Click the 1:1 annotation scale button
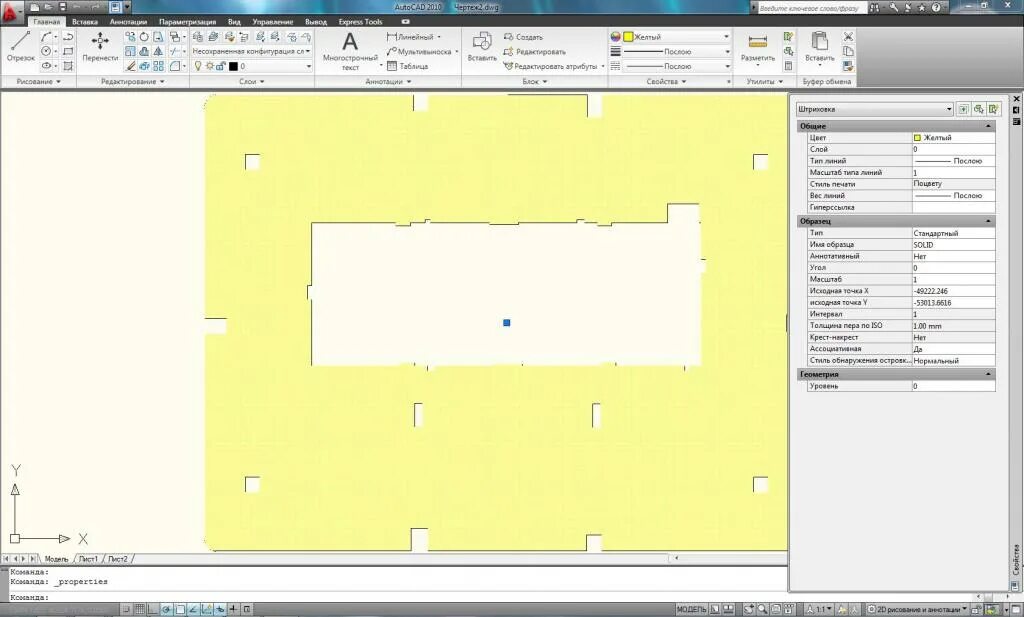Screen dimensions: 1024x617 pos(820,609)
